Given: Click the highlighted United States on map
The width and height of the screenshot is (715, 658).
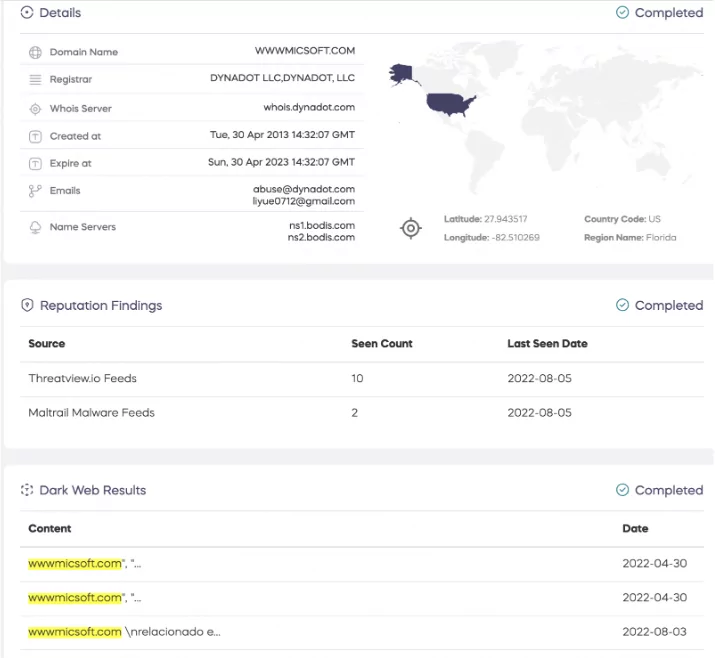Looking at the screenshot, I should [x=449, y=105].
